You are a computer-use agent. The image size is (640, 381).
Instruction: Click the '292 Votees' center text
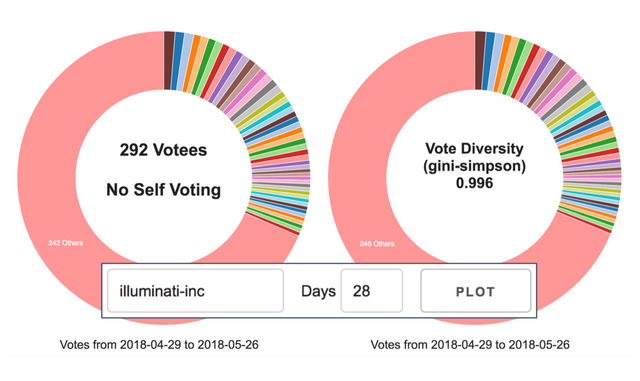click(x=163, y=150)
